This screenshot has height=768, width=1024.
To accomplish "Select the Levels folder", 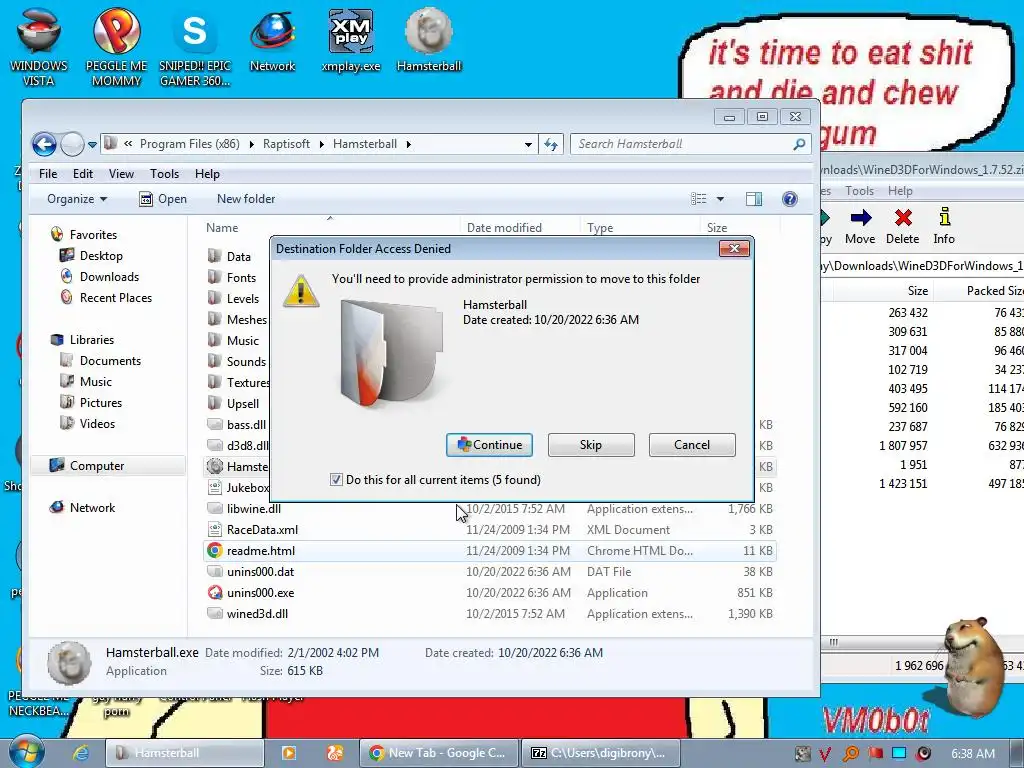I will click(x=233, y=298).
